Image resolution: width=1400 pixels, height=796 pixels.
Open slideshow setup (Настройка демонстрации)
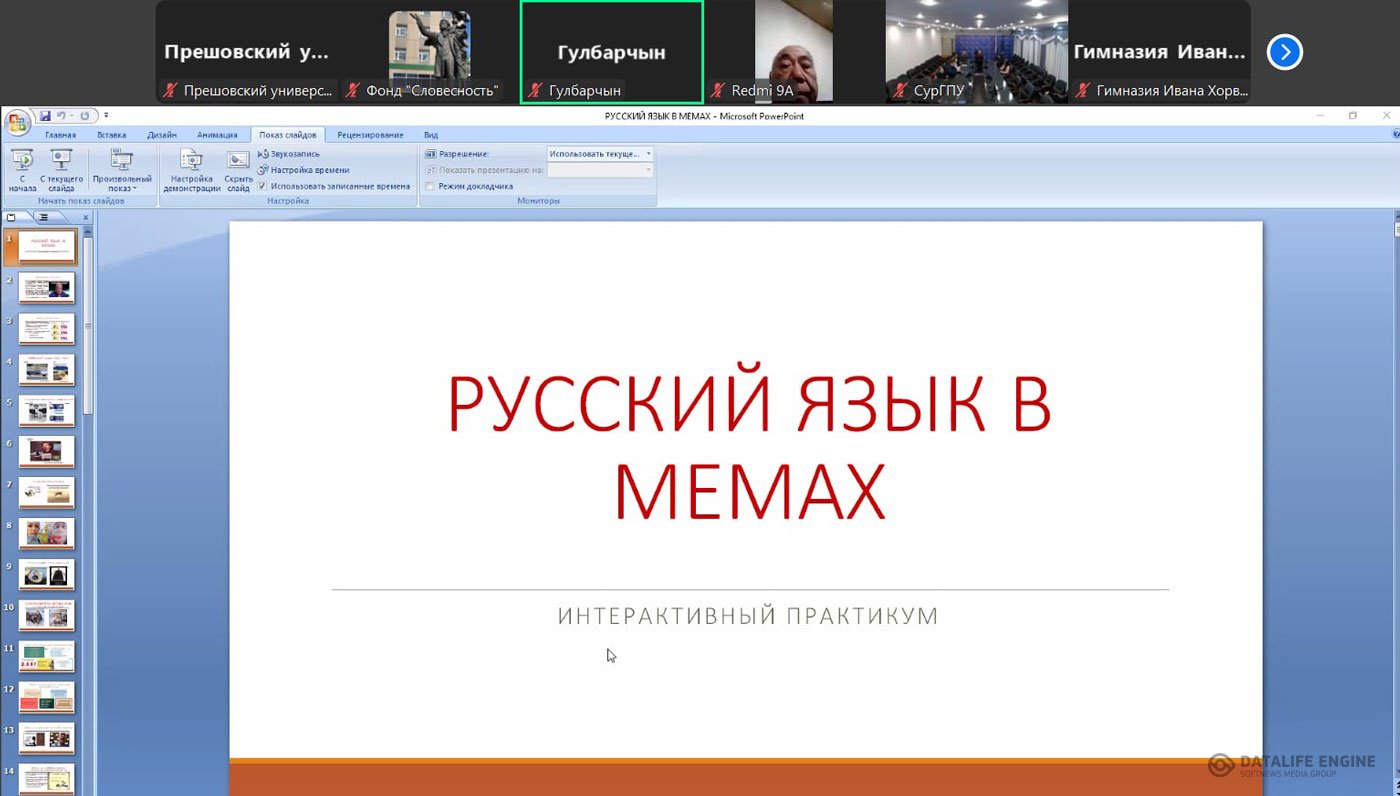click(191, 170)
